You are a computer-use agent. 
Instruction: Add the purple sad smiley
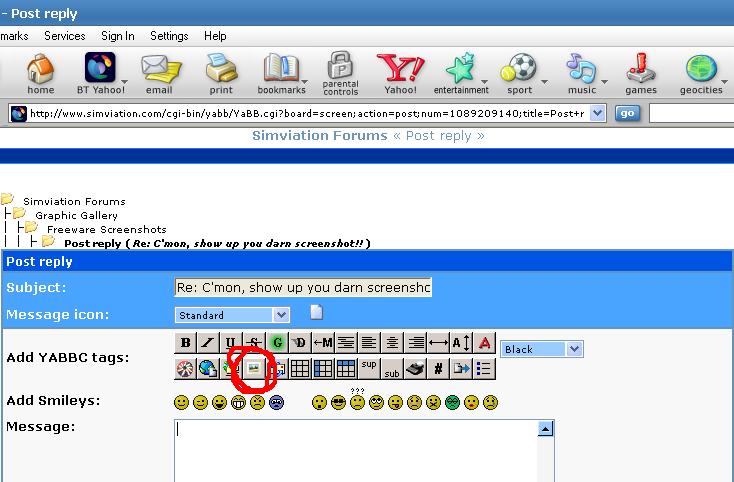click(276, 402)
